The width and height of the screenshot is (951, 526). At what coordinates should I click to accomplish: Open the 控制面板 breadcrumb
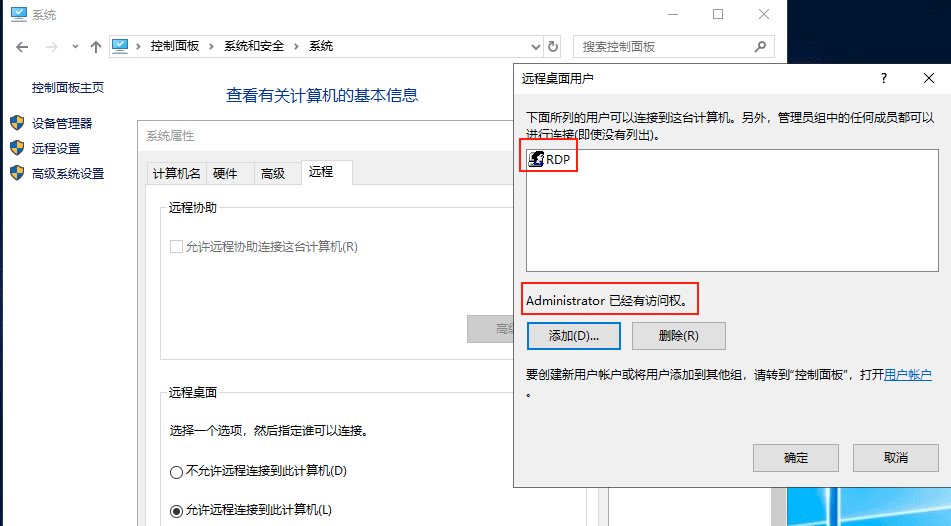[175, 46]
